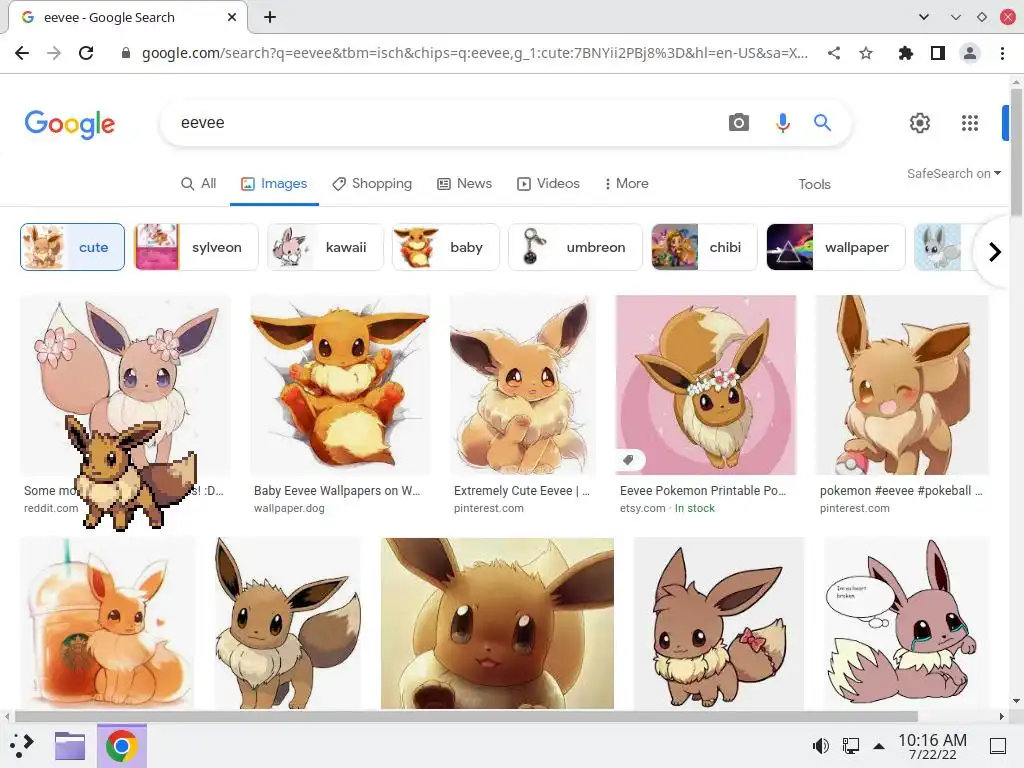This screenshot has width=1024, height=768.
Task: Deselect the cute filter chip
Action: pos(72,247)
